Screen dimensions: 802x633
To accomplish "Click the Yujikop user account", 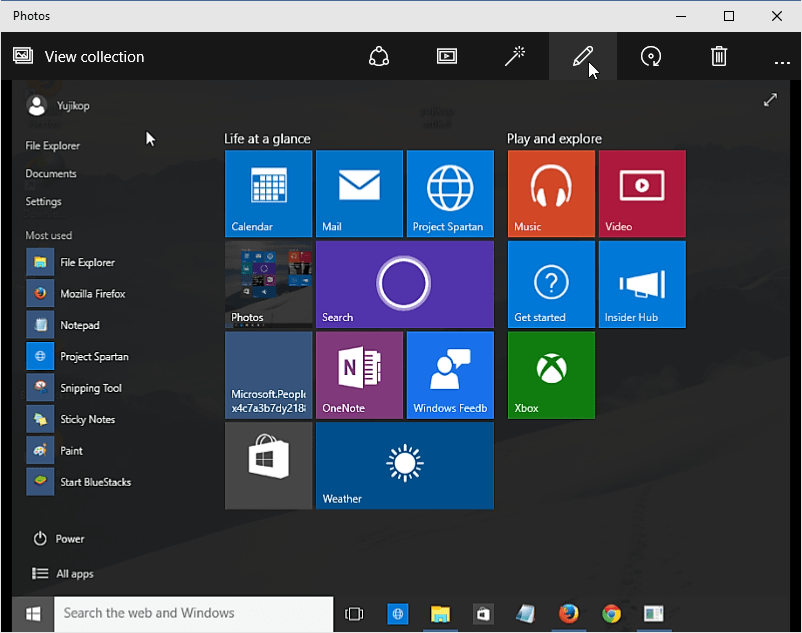I will [x=58, y=106].
